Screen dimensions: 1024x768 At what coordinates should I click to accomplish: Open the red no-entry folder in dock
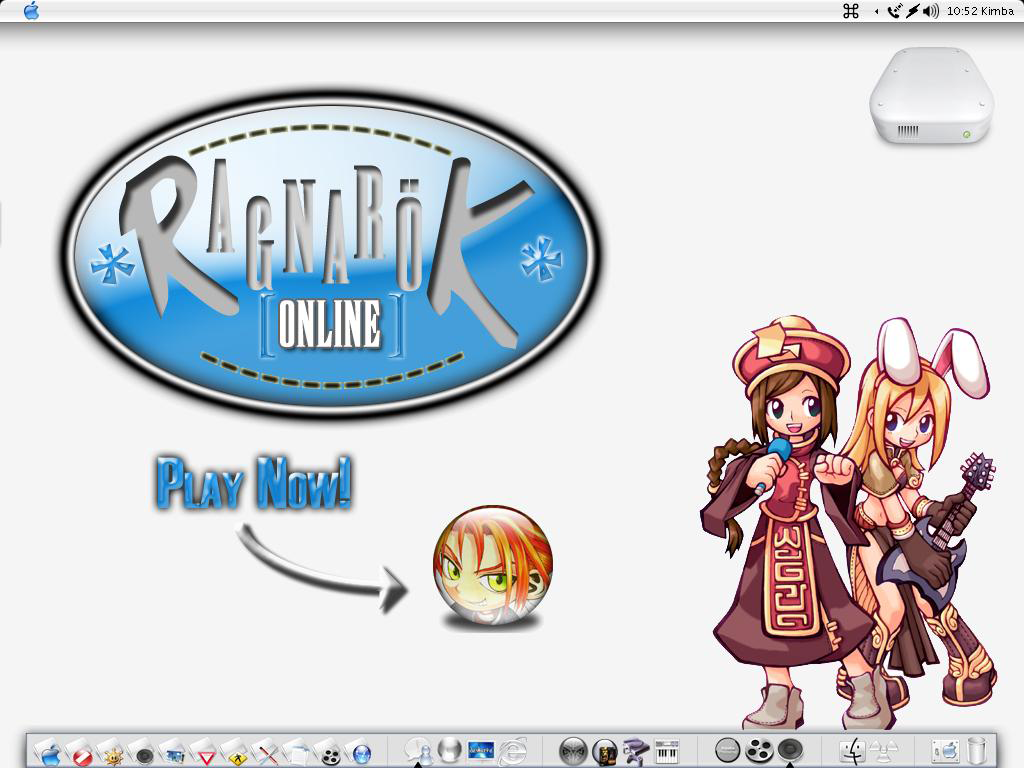tap(81, 753)
